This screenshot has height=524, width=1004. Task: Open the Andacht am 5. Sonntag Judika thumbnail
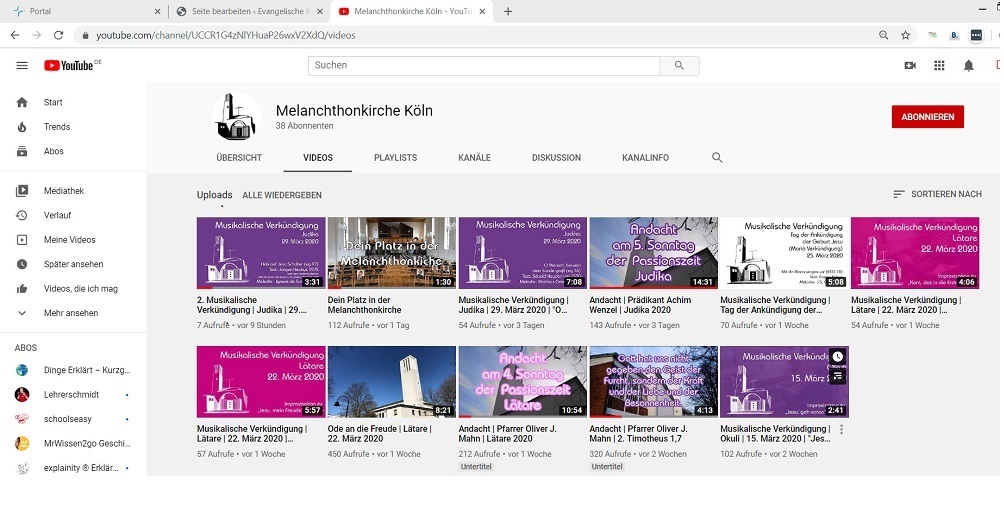click(654, 252)
